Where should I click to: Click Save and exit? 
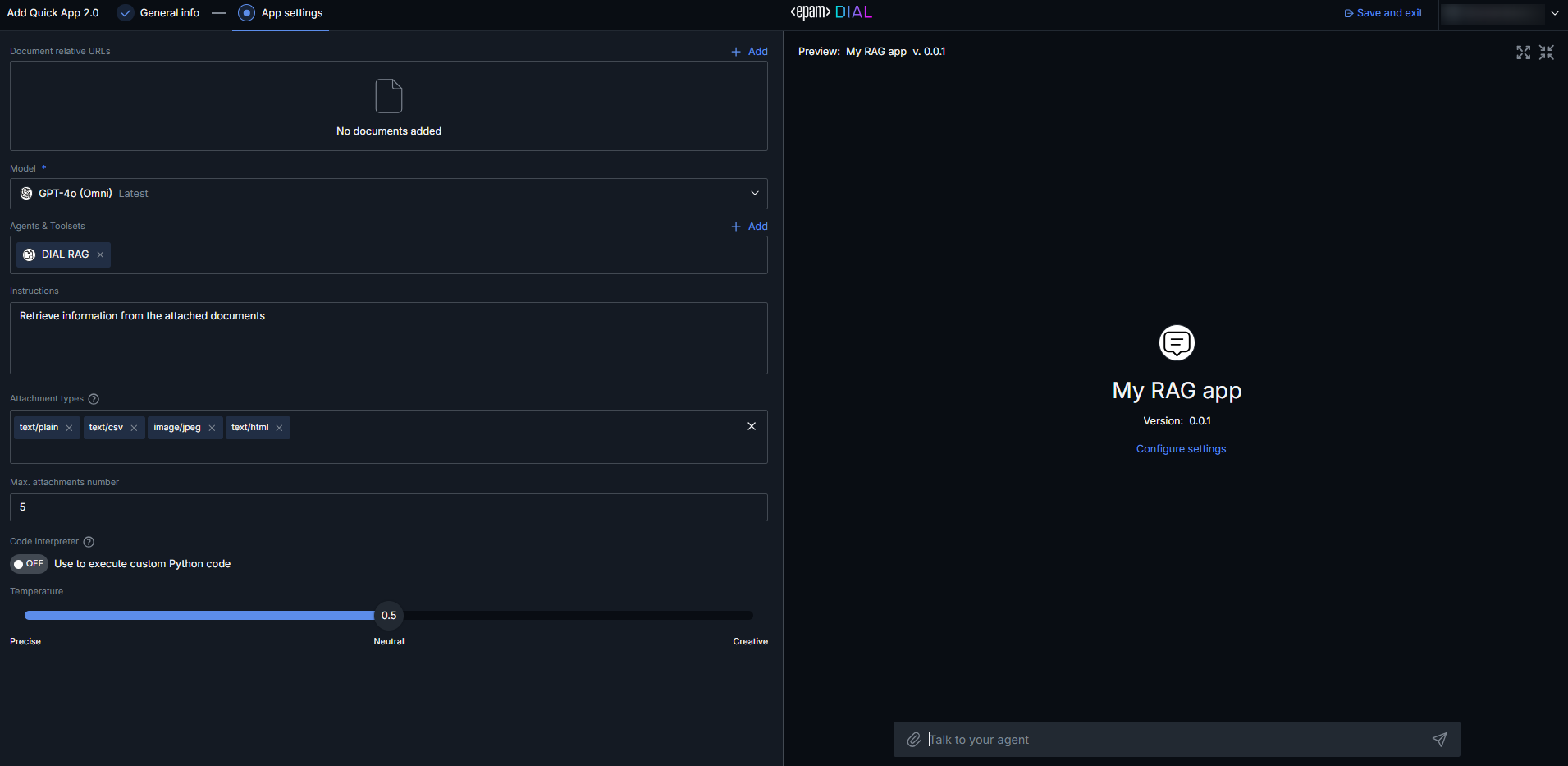click(x=1383, y=13)
